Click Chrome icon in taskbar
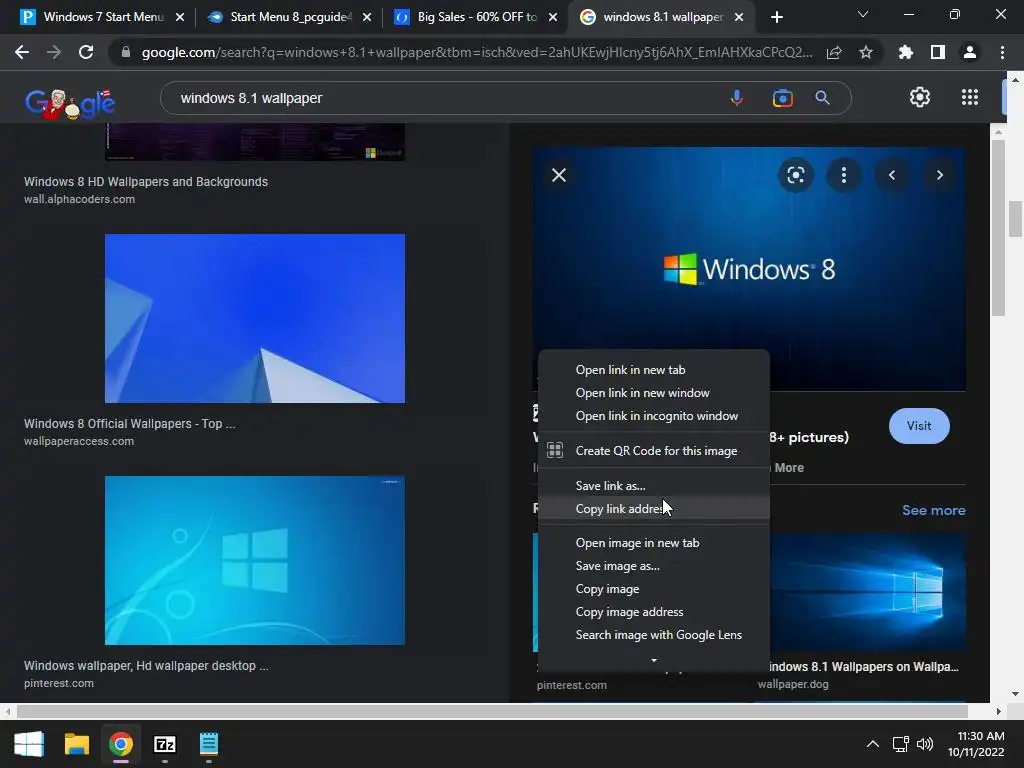The image size is (1024, 768). pos(121,744)
